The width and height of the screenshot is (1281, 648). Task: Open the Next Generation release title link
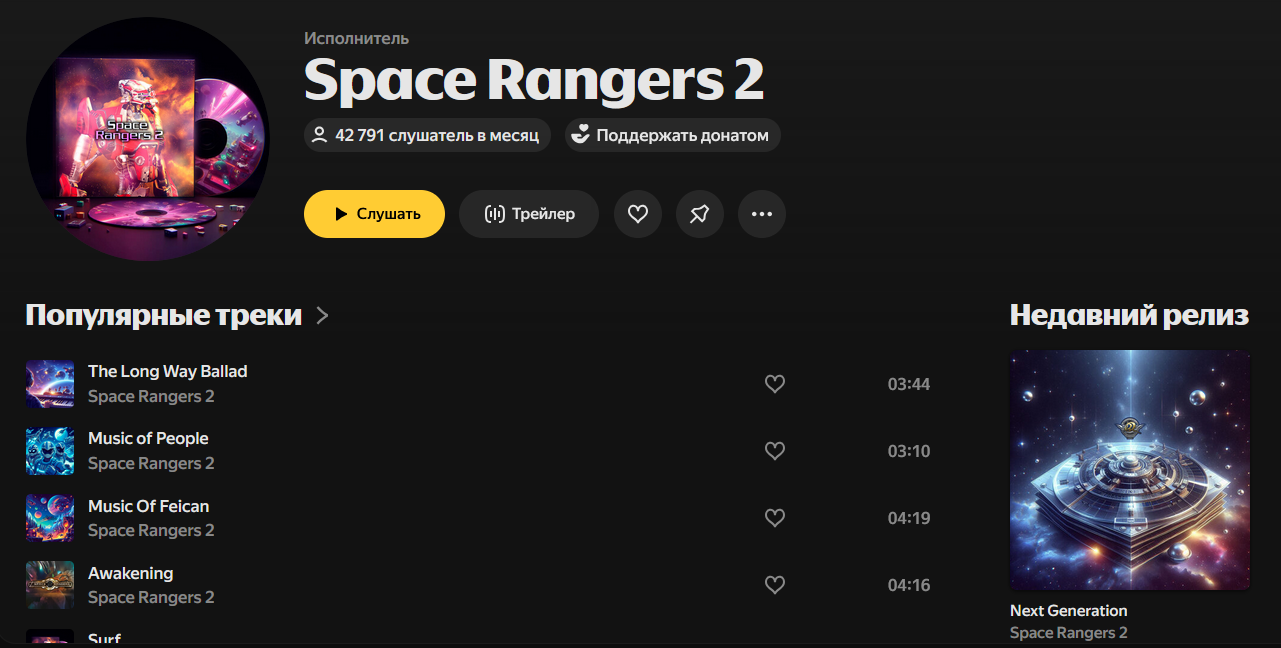[x=1068, y=611]
